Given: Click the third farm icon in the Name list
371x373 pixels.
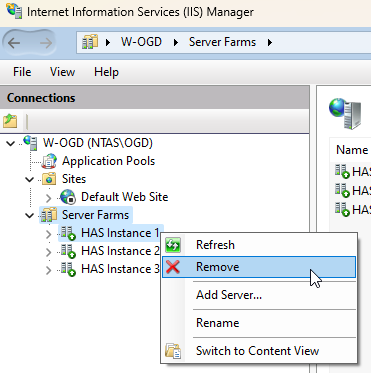Looking at the screenshot, I should (x=342, y=209).
